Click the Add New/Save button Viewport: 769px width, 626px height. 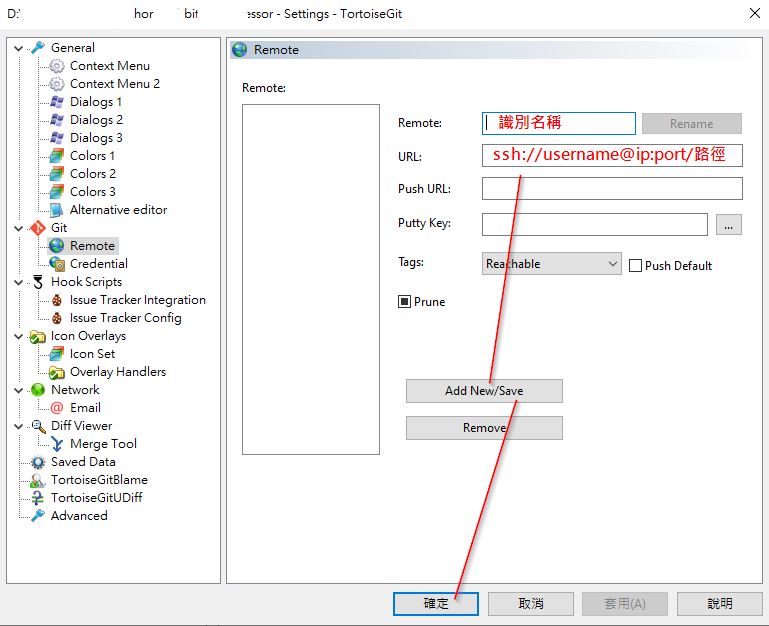point(484,391)
